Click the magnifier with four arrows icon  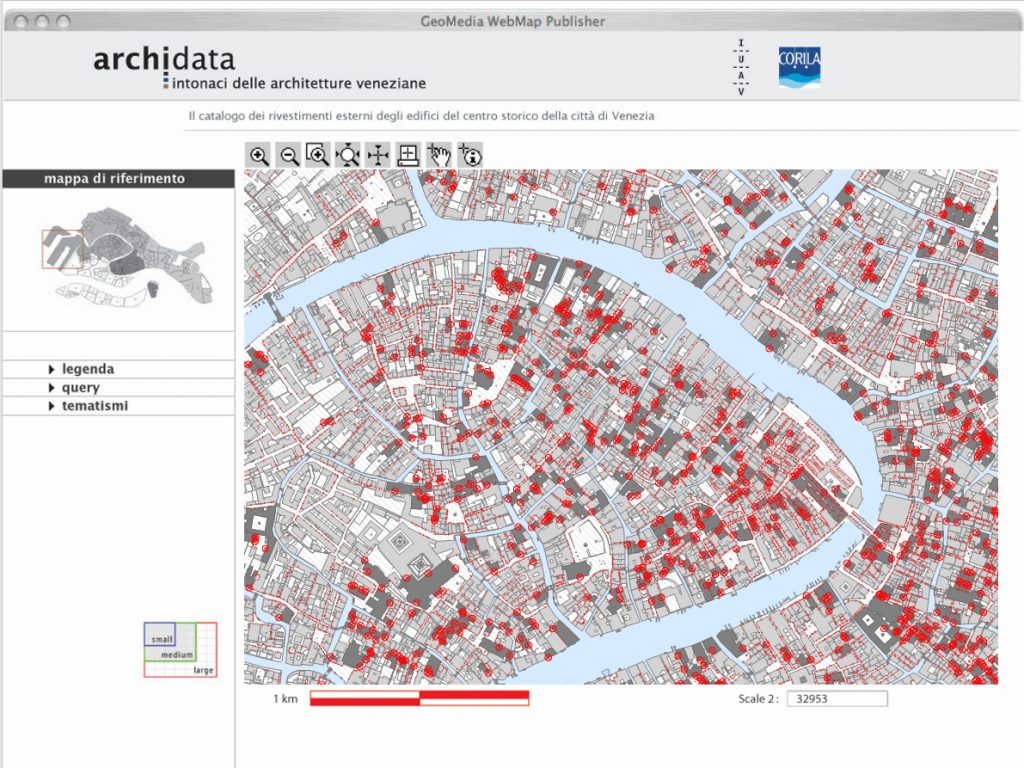348,155
